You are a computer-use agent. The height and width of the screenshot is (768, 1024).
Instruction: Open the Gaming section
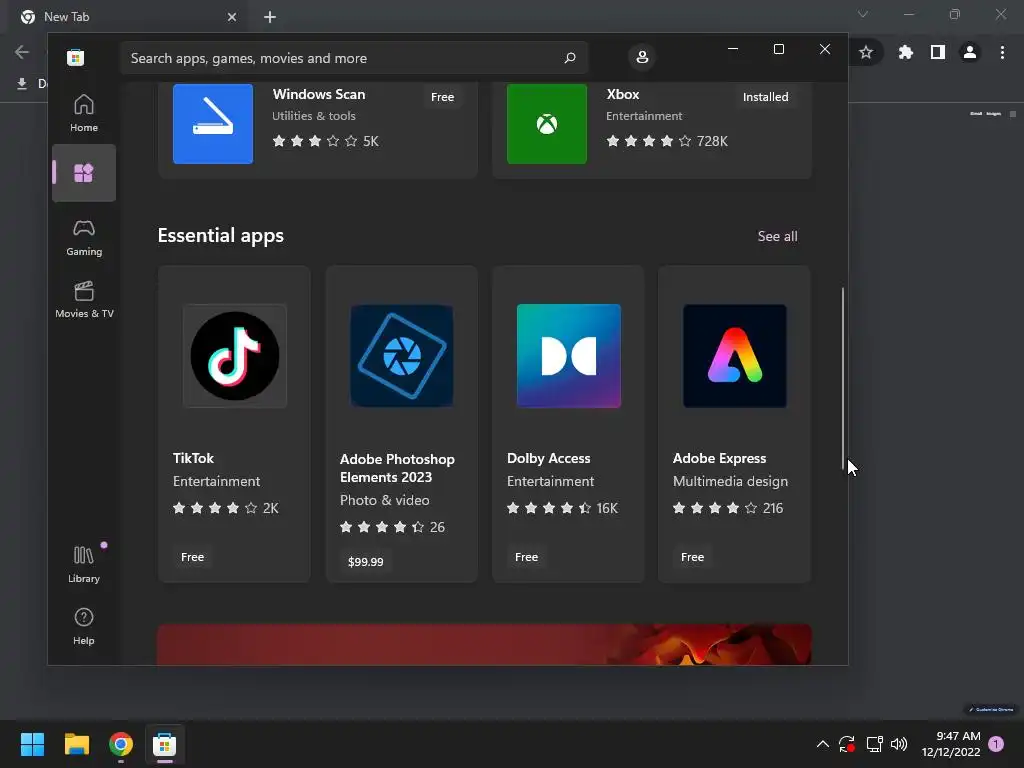84,237
